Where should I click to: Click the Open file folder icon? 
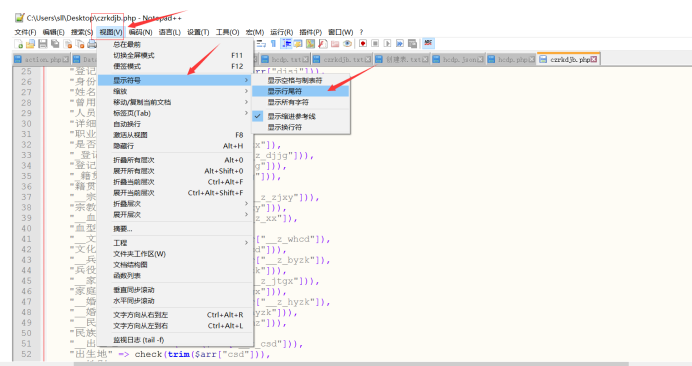coord(30,44)
